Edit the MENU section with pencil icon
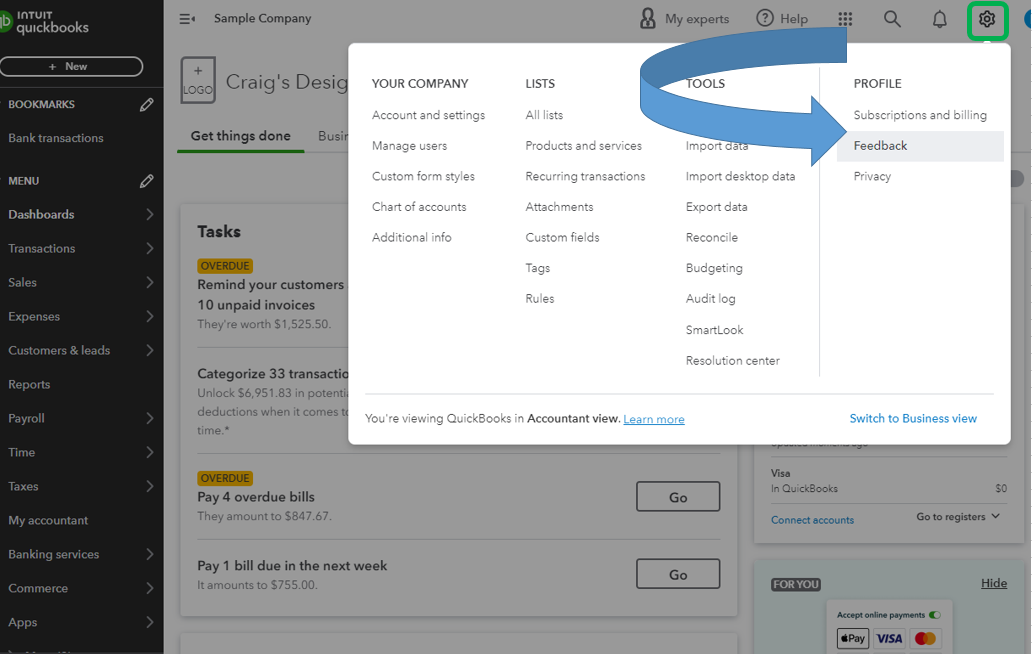Viewport: 1032px width, 654px height. click(x=147, y=181)
